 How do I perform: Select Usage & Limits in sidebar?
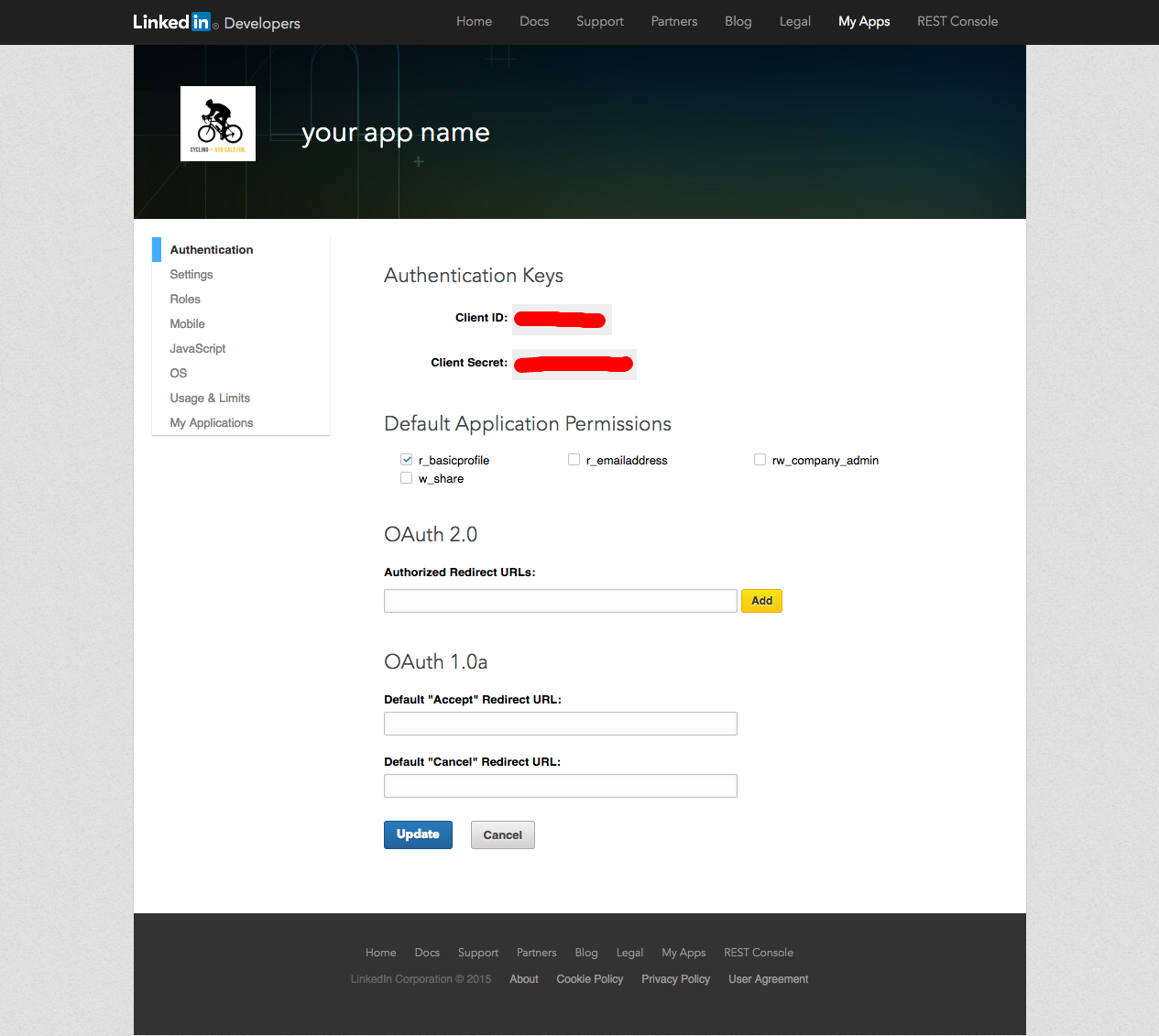(210, 398)
